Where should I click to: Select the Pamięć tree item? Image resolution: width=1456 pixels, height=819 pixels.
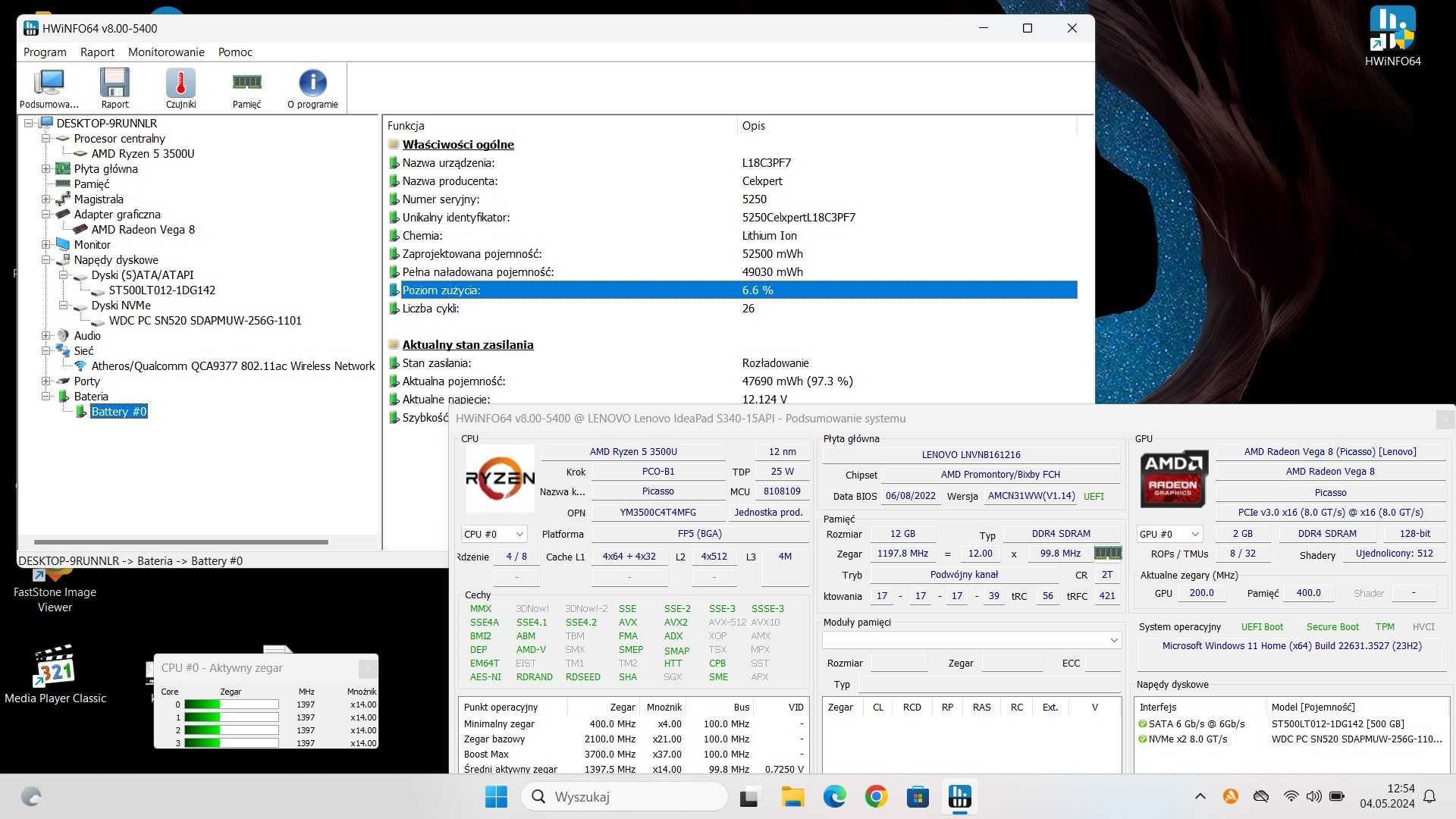tap(92, 184)
